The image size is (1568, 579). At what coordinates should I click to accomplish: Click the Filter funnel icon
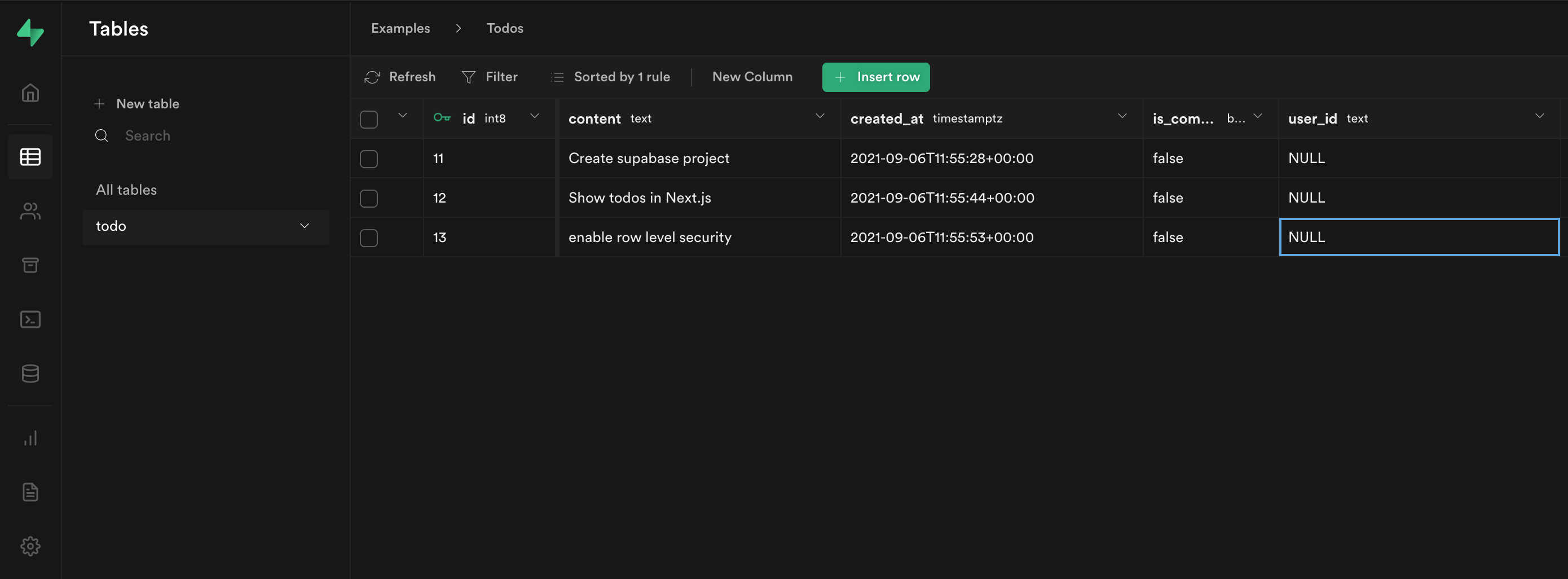468,77
